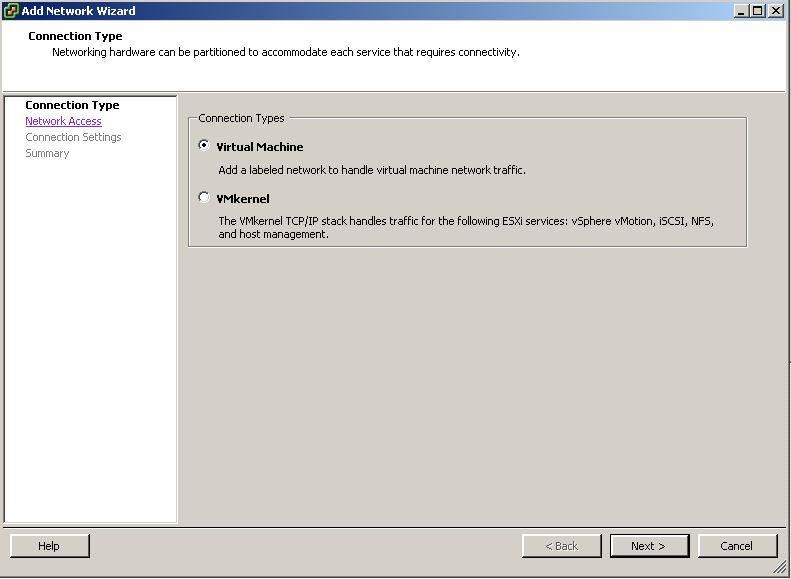Viewport: 791px width, 579px height.
Task: Click the Virtual Machine network description text
Action: (x=372, y=170)
